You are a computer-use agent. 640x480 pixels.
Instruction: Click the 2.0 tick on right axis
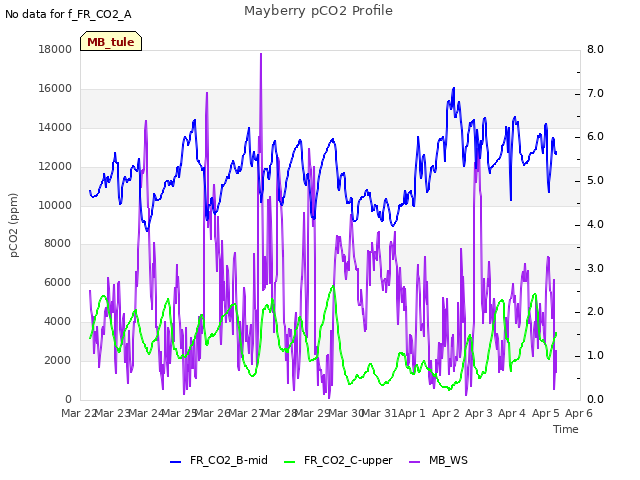tap(595, 312)
